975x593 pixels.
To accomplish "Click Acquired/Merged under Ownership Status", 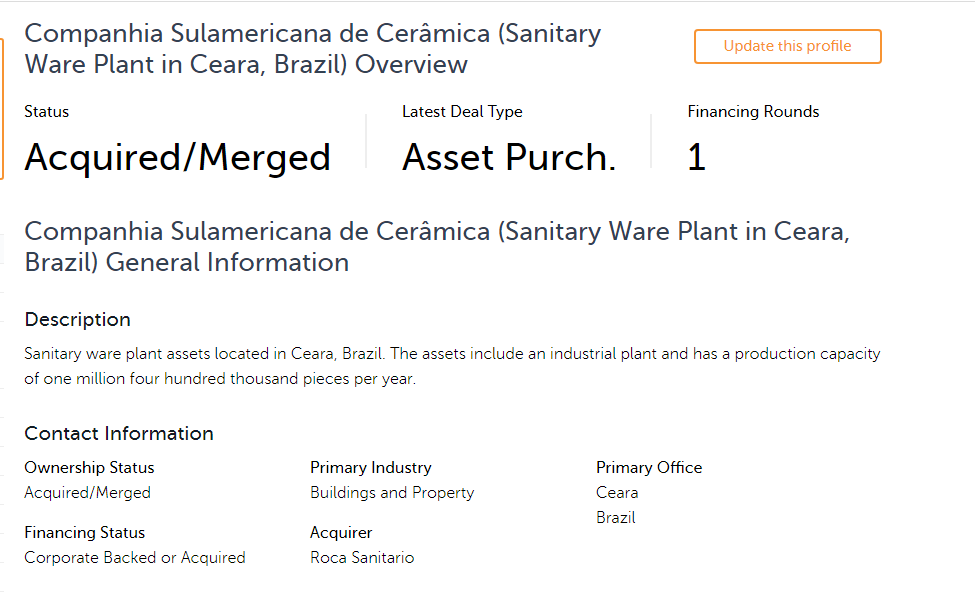I will click(x=87, y=493).
